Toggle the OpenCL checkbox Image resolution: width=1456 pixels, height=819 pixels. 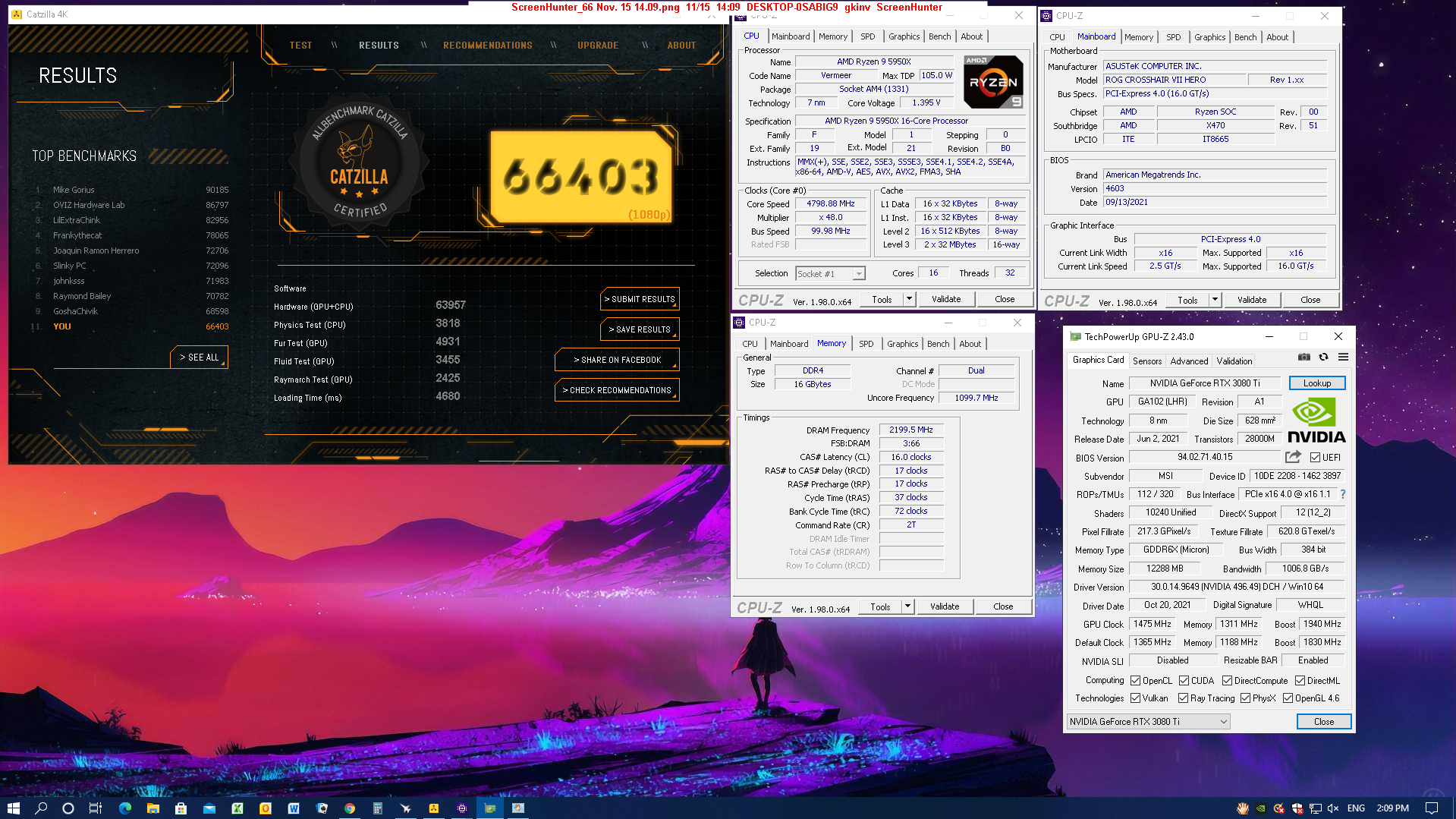point(1135,681)
